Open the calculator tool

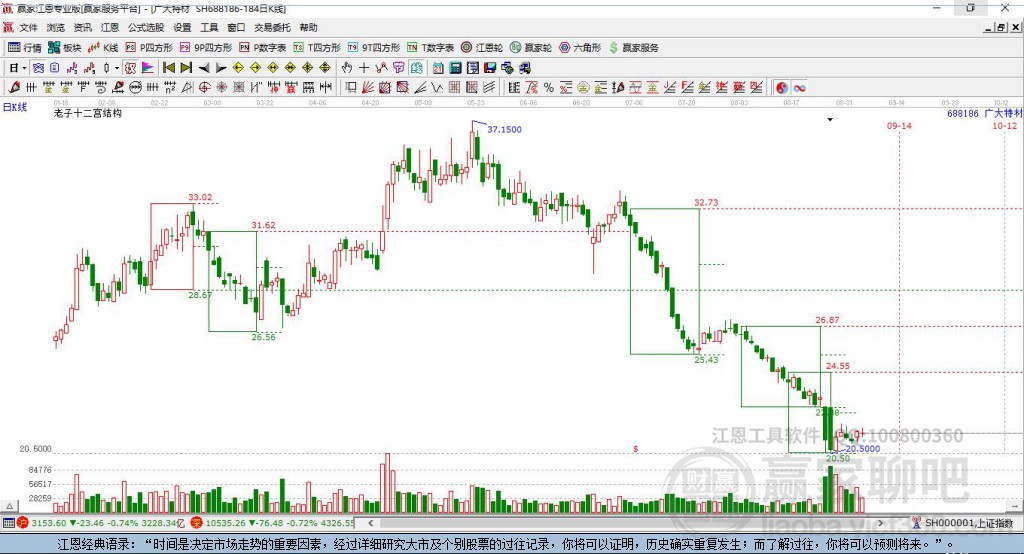click(455, 68)
